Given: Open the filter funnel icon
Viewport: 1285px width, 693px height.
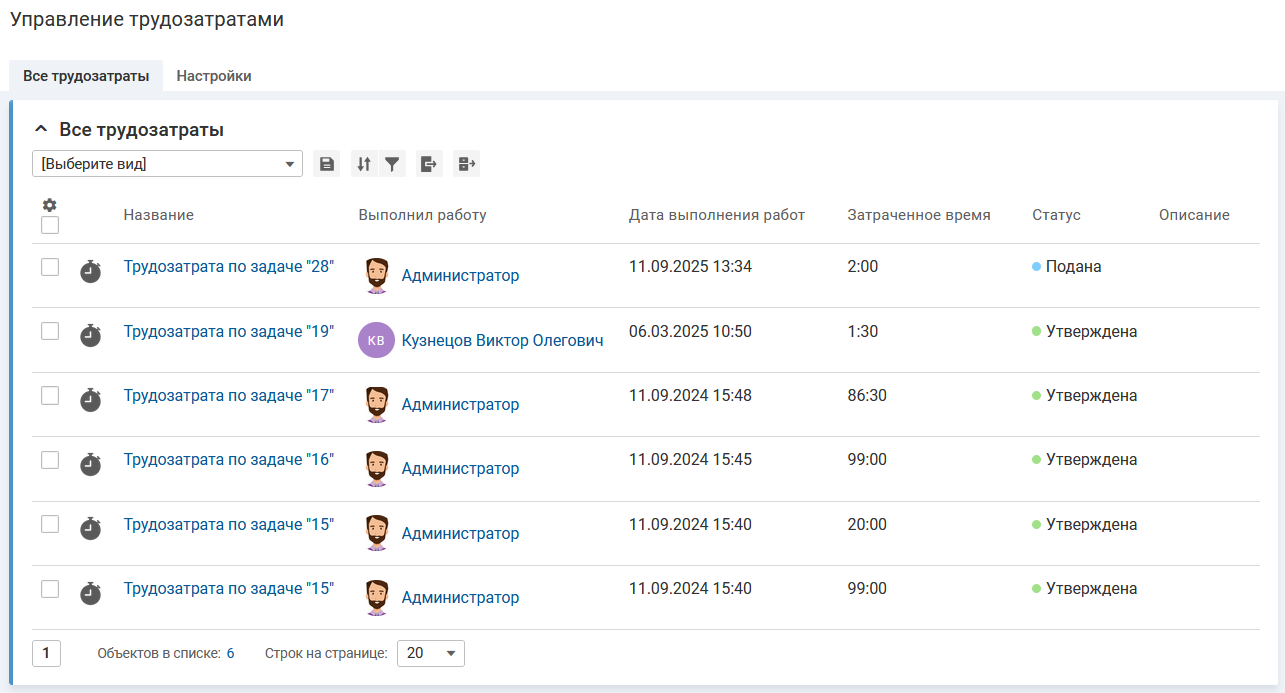Looking at the screenshot, I should 392,164.
